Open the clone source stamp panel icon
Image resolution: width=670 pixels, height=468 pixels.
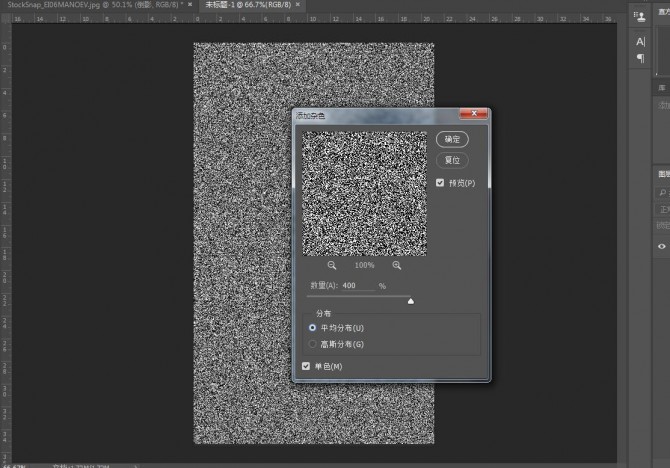tap(640, 16)
